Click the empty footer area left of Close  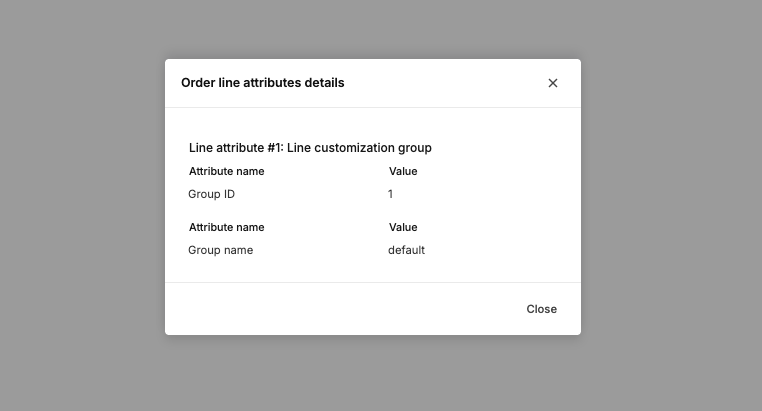pyautogui.click(x=340, y=309)
